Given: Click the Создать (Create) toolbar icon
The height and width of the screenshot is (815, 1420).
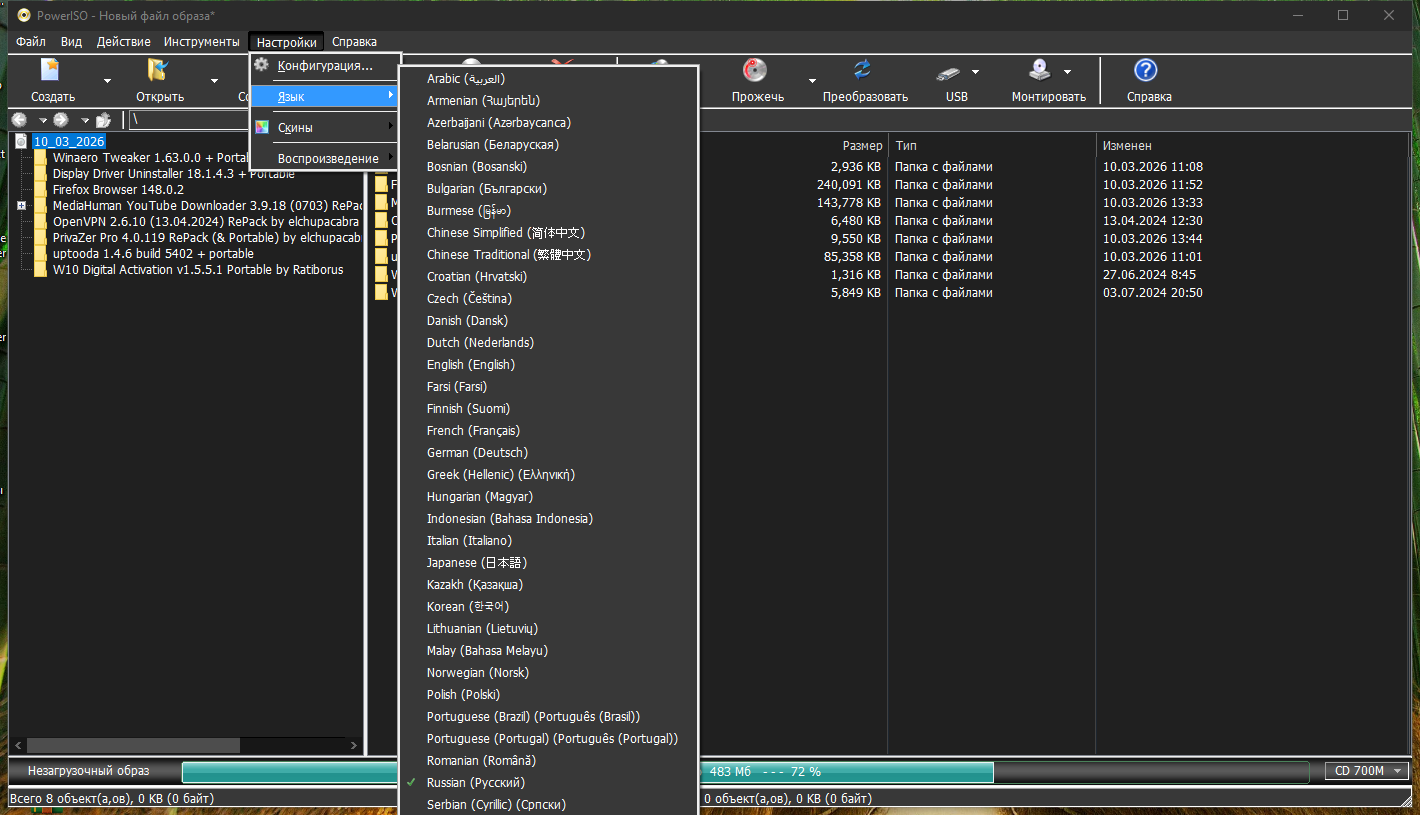Looking at the screenshot, I should [51, 71].
